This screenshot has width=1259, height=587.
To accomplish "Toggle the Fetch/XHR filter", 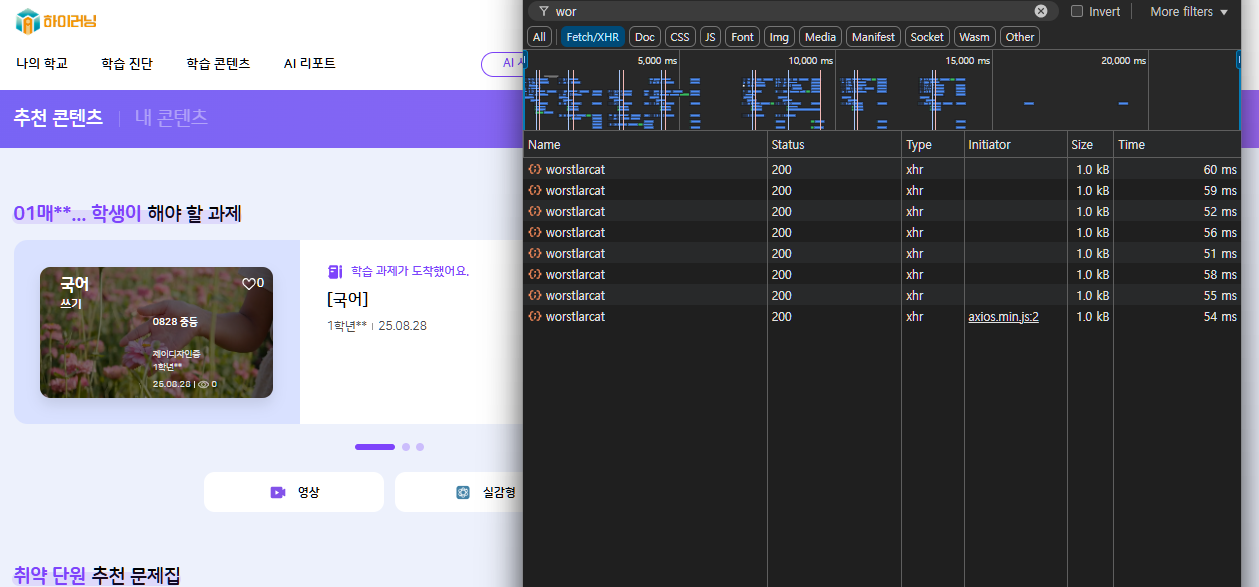I will [593, 37].
